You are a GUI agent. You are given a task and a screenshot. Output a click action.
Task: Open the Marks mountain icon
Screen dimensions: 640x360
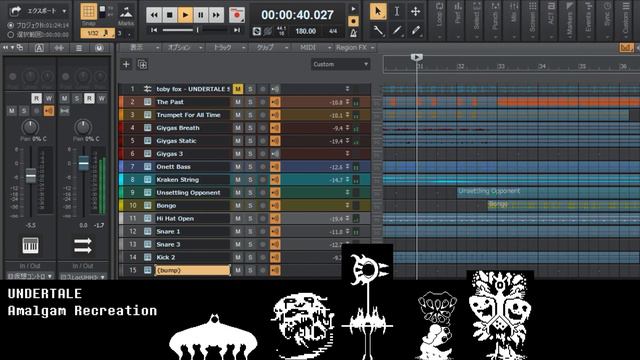point(126,13)
